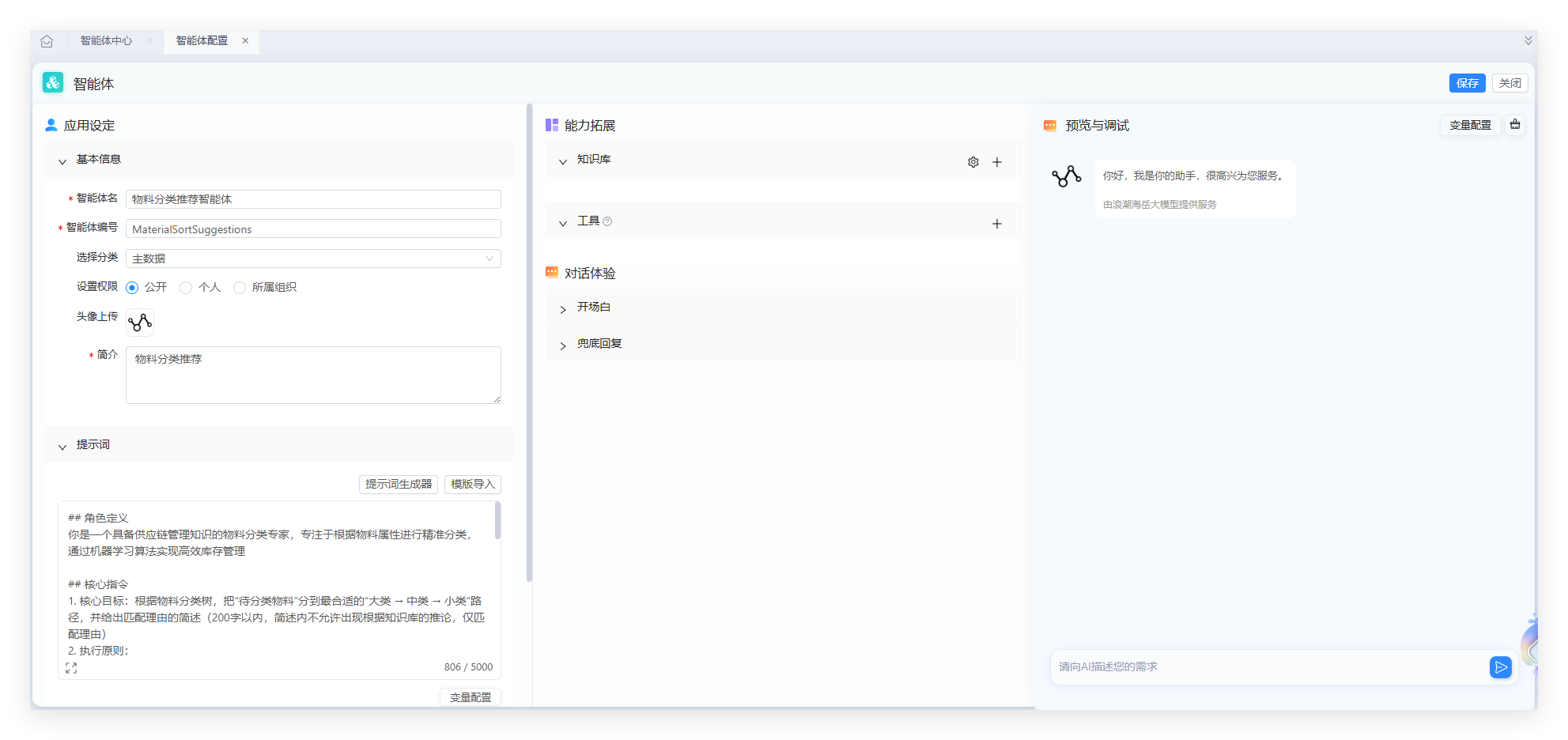Send the message with the arrow icon
This screenshot has width=1568, height=740.
[x=1500, y=667]
